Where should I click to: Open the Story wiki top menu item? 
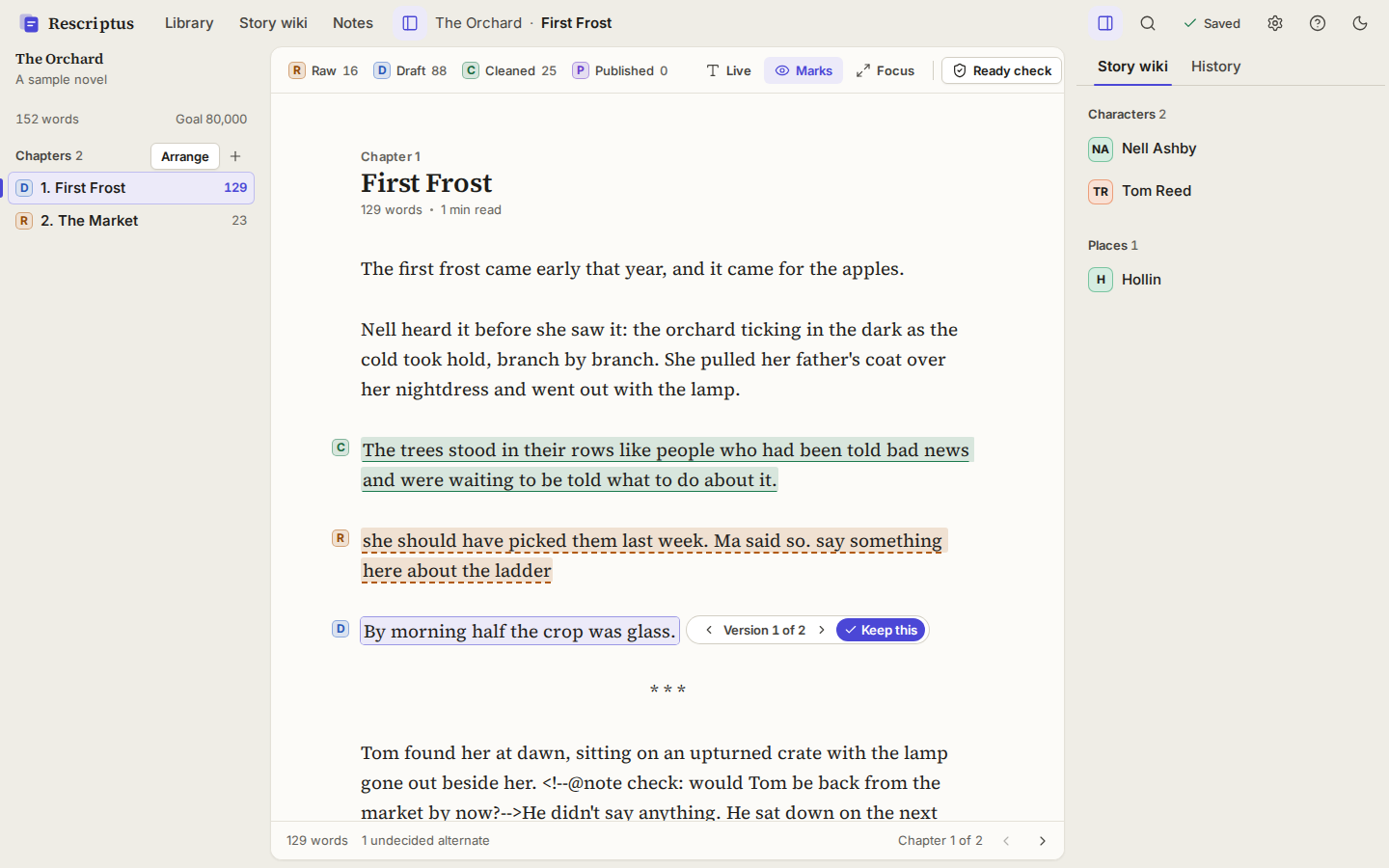273,23
